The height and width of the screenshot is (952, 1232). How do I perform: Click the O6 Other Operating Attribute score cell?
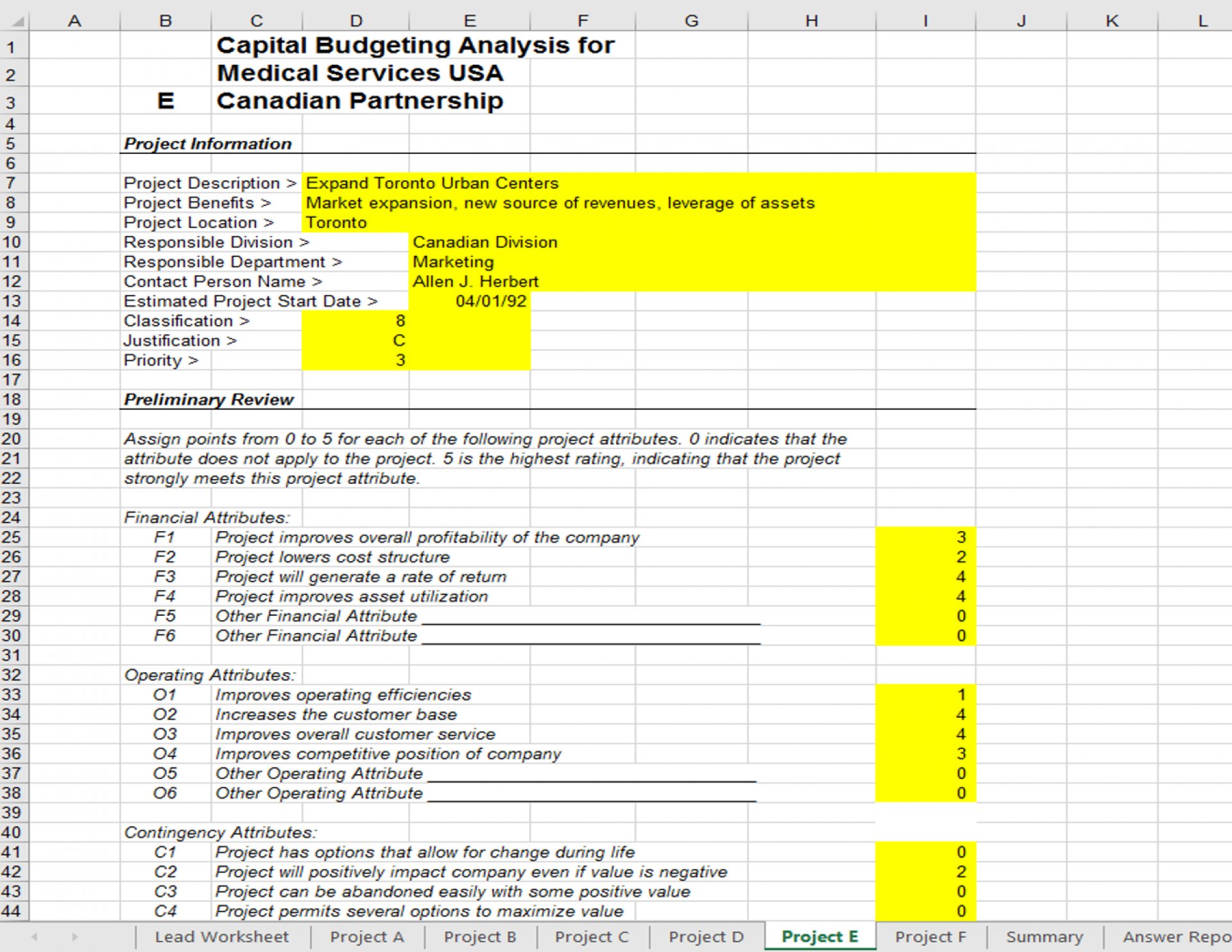925,793
